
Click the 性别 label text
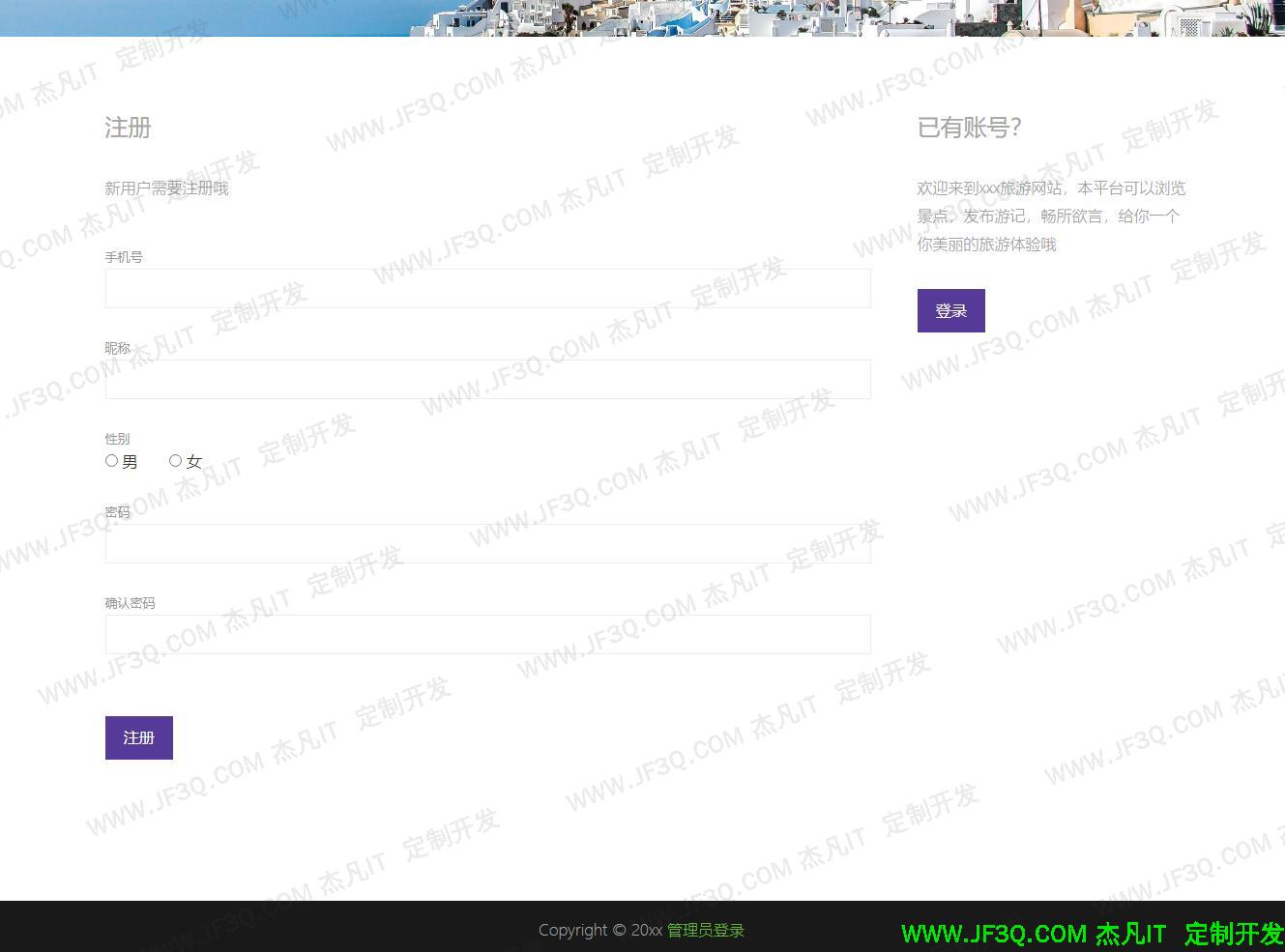click(x=118, y=439)
